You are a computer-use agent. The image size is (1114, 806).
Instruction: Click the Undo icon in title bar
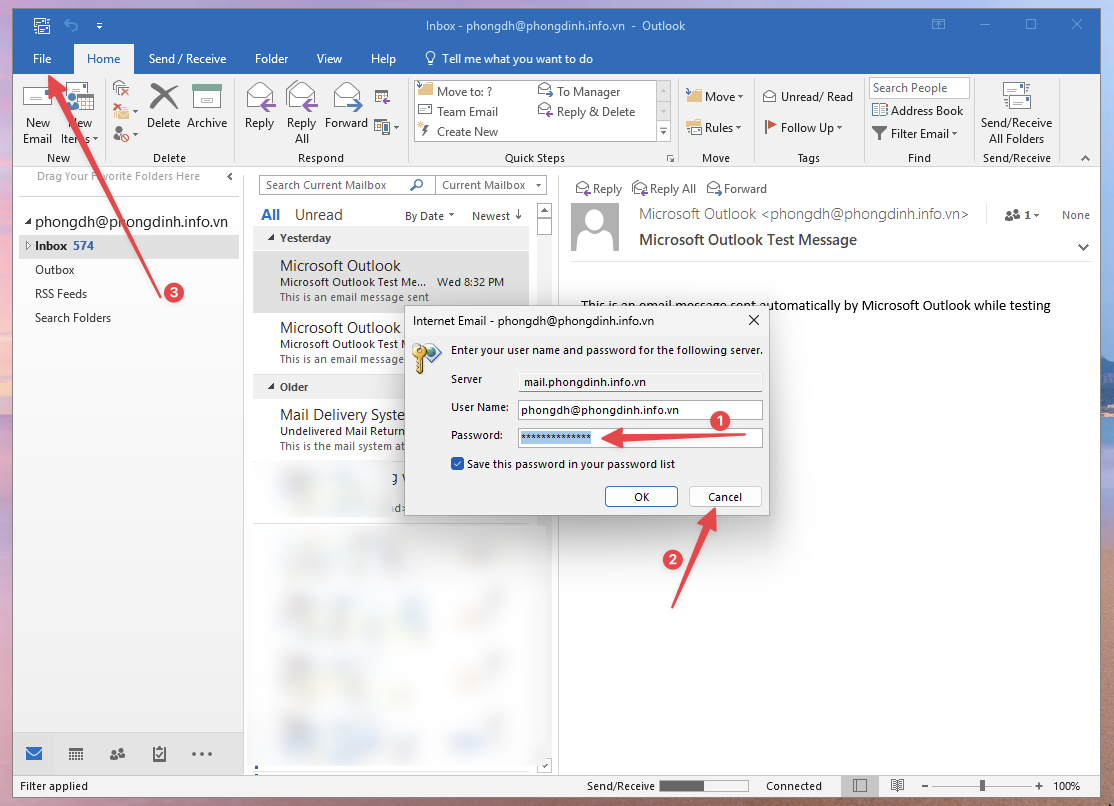(x=71, y=26)
